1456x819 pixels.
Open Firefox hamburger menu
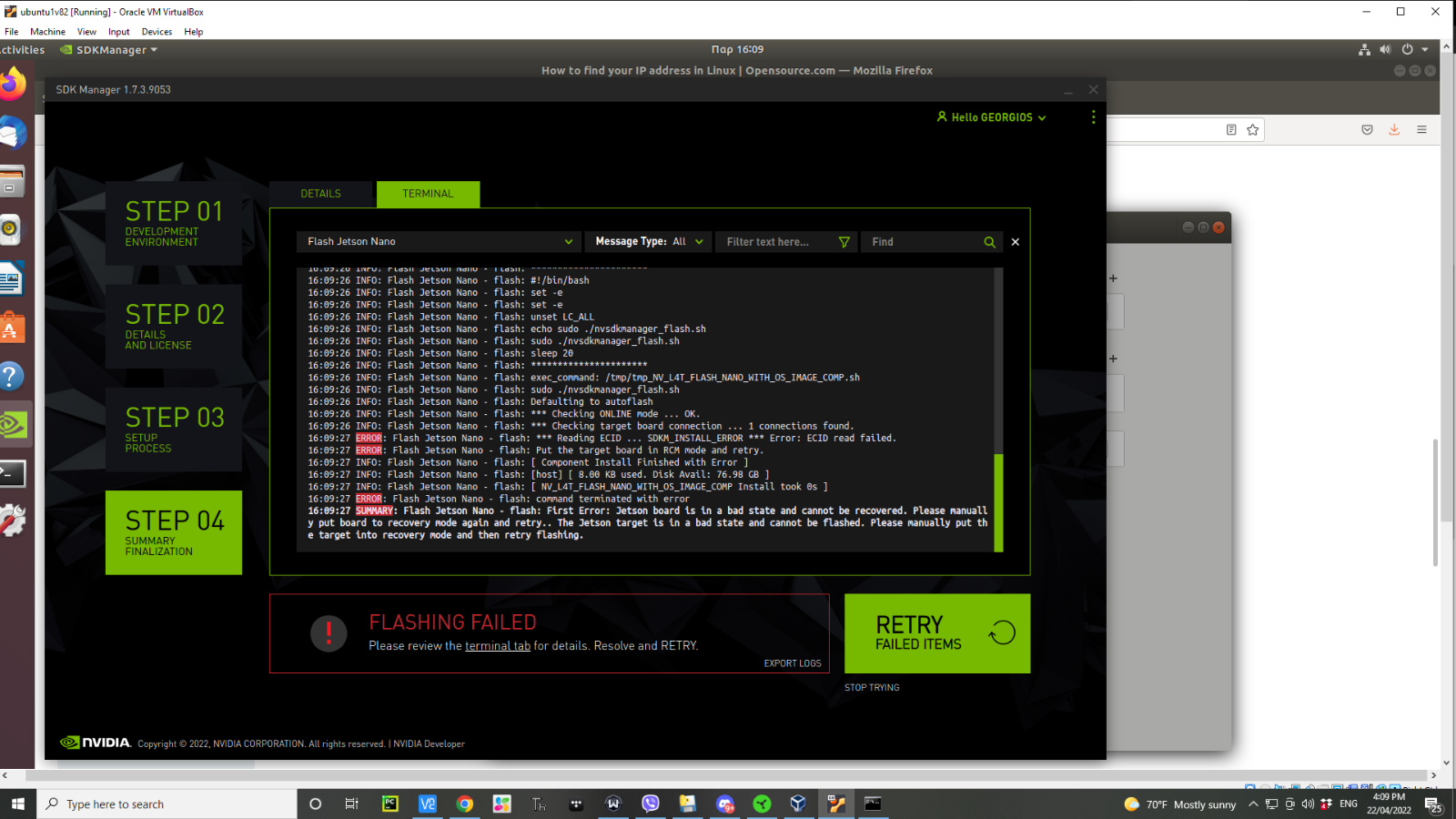1421,130
